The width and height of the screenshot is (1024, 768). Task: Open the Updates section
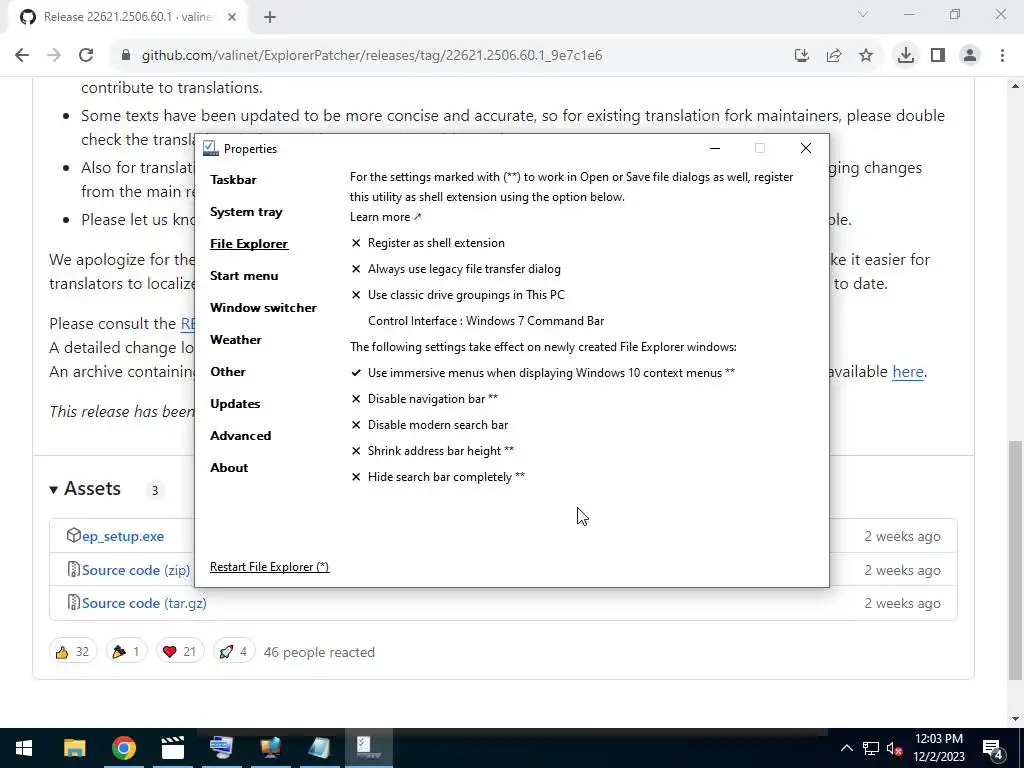(235, 404)
